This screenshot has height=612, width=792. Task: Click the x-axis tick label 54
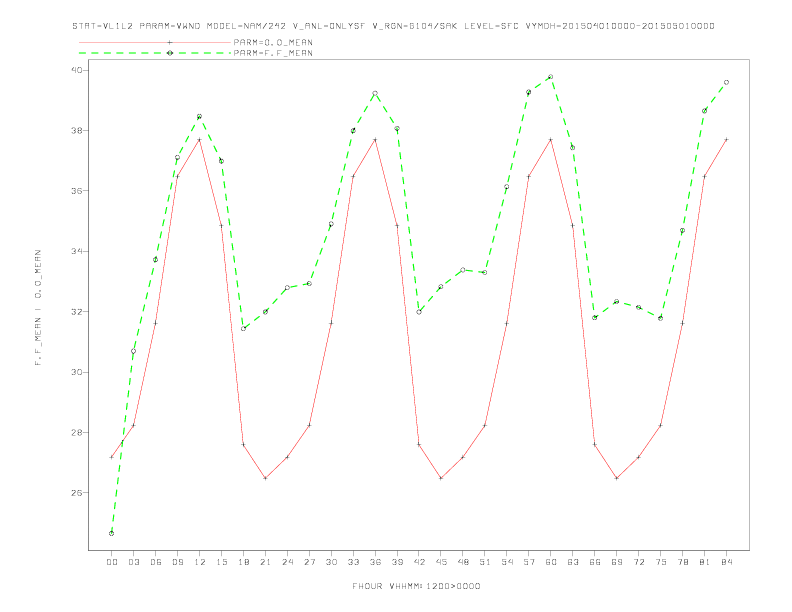(x=507, y=562)
